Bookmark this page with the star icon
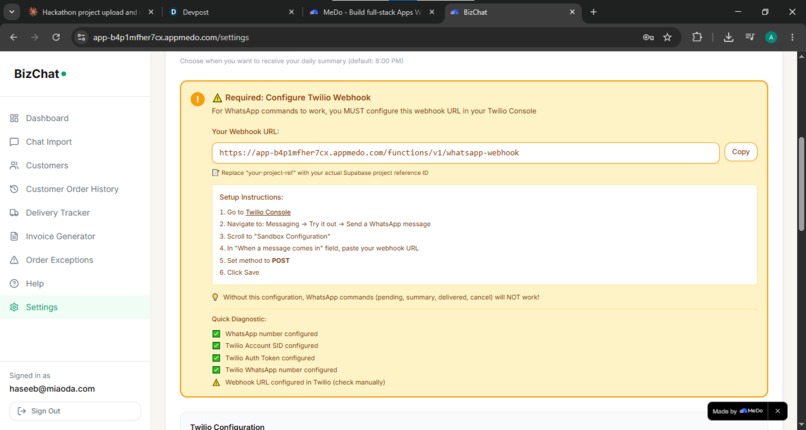Screen dimensions: 806x430 667,37
